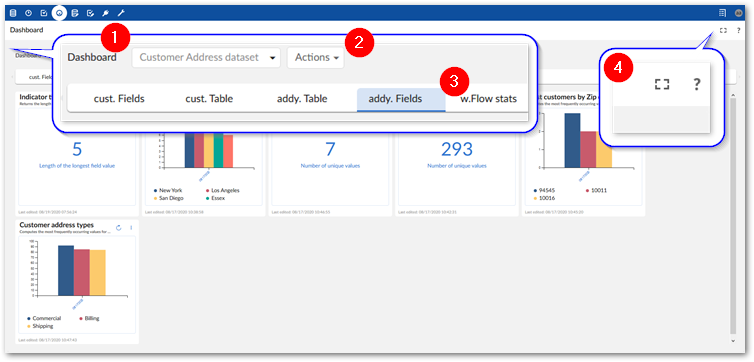Click the Billing legend entry

[x=89, y=318]
